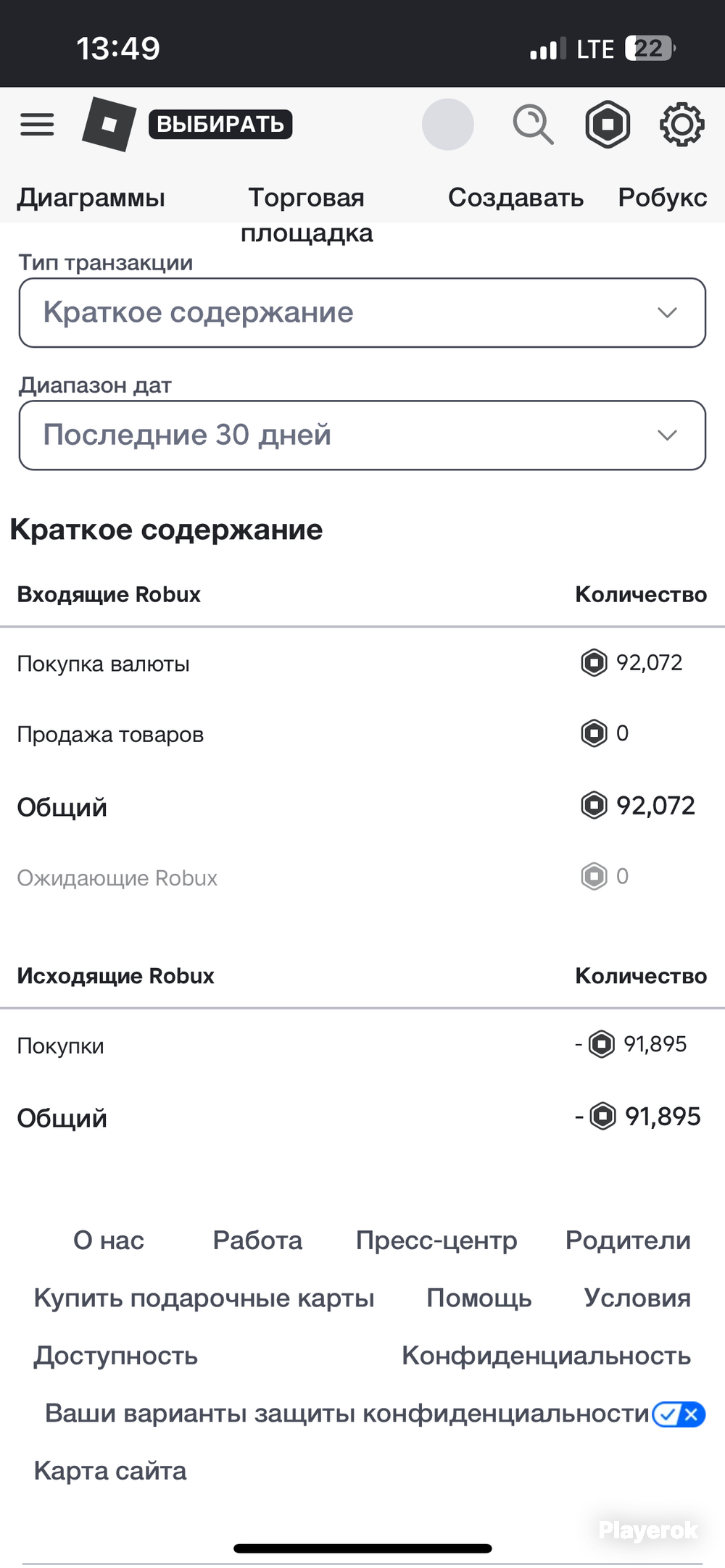The width and height of the screenshot is (725, 1568).
Task: Expand the Тип транзакции dropdown
Action: pos(362,312)
